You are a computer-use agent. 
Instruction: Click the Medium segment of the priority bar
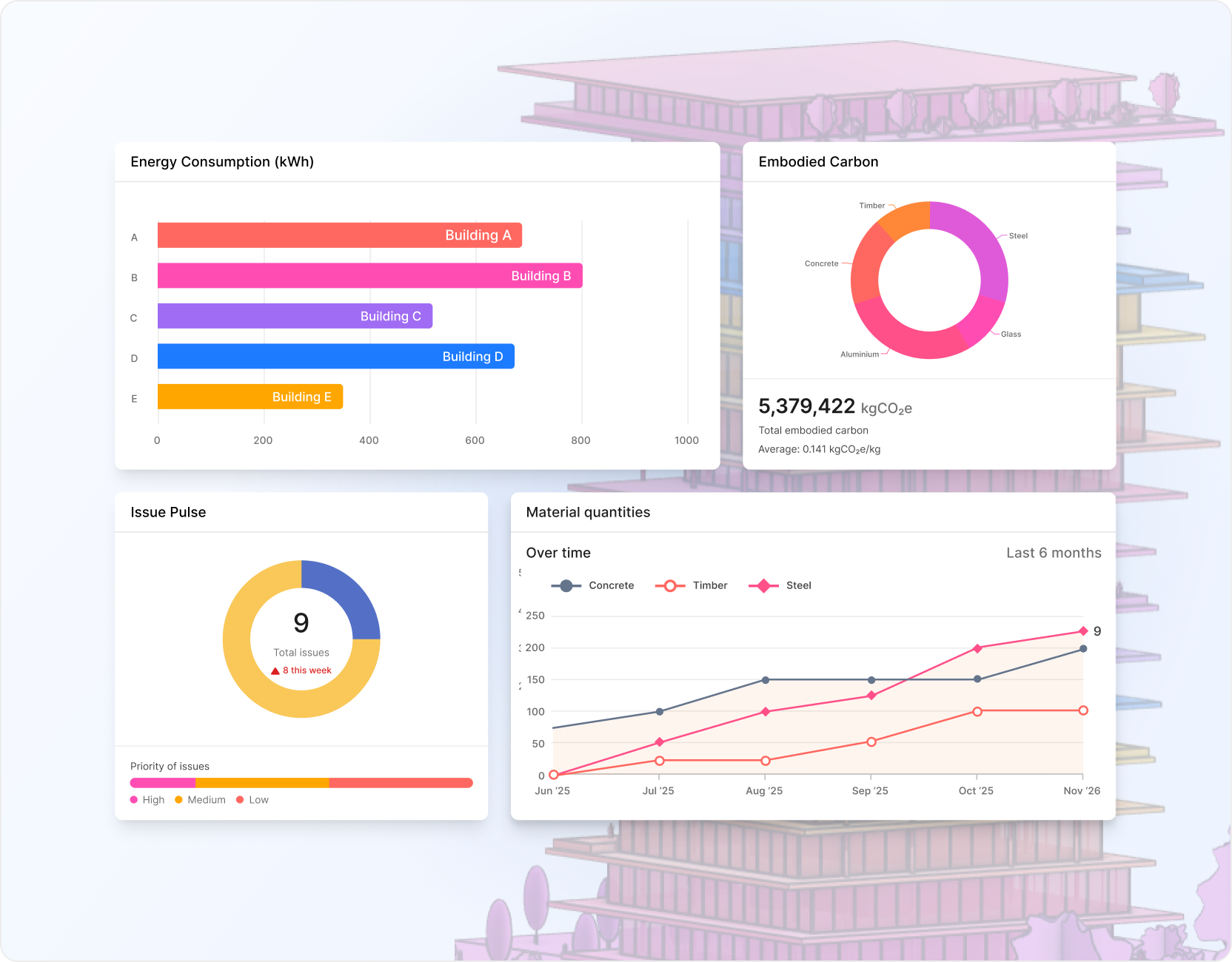262,783
